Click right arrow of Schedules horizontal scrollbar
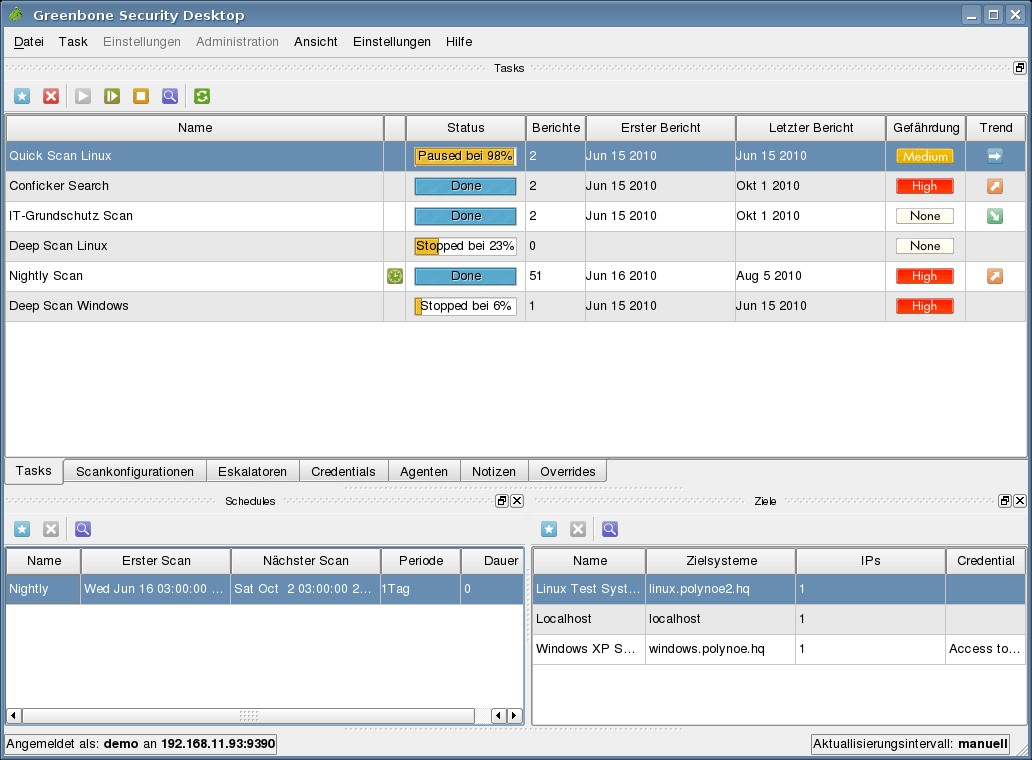1032x760 pixels. click(515, 716)
